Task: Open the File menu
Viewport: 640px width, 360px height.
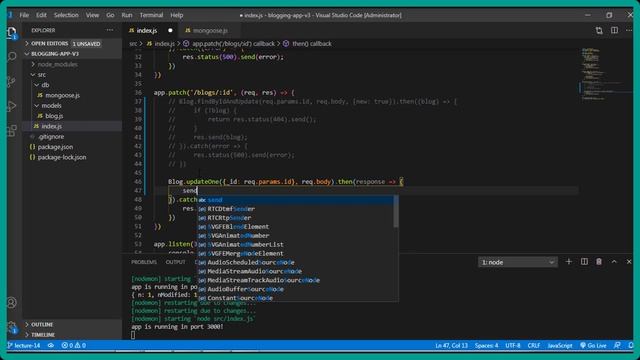Action: [x=24, y=15]
